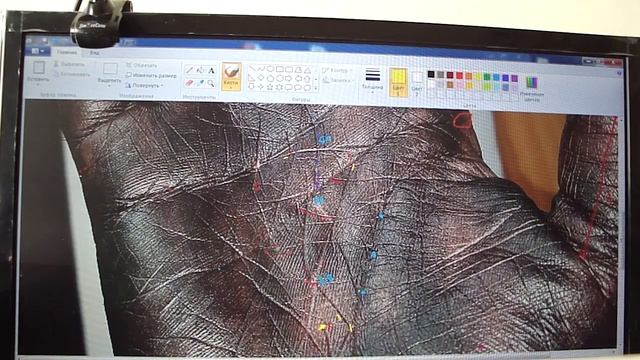Select the Magnifier zoom tool
The width and height of the screenshot is (640, 360).
pos(211,84)
